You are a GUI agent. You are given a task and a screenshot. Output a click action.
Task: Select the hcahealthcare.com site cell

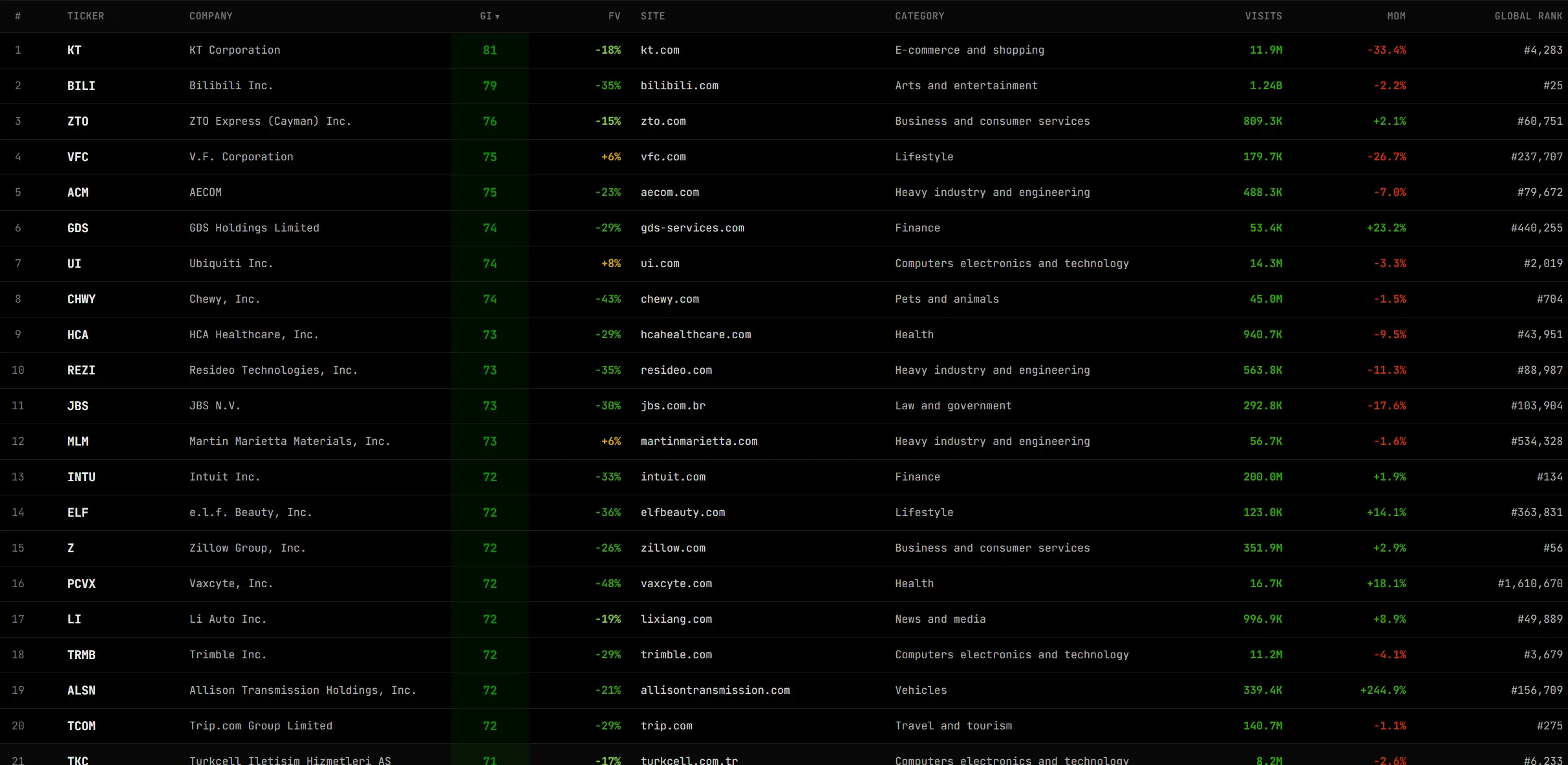[696, 335]
